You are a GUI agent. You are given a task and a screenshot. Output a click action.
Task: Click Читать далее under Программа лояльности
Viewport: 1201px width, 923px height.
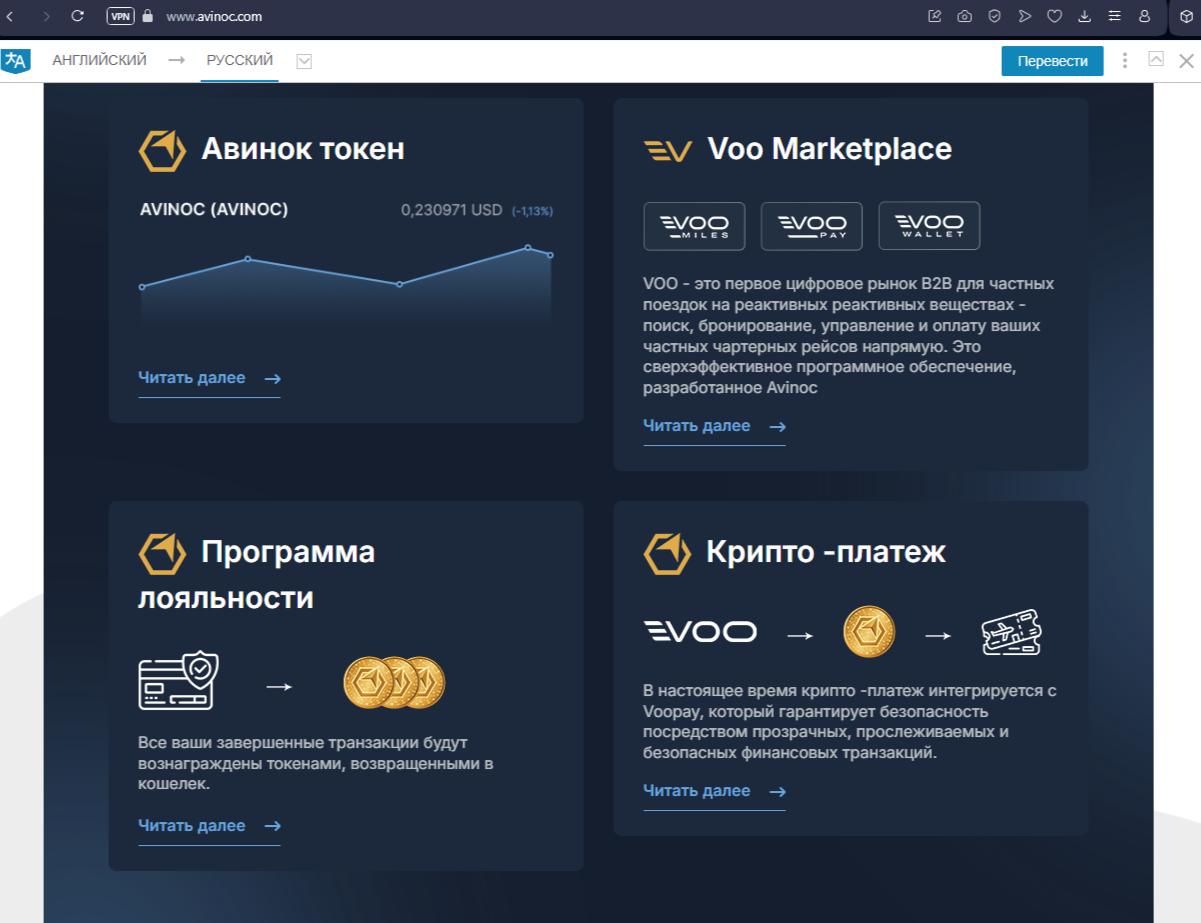point(209,826)
